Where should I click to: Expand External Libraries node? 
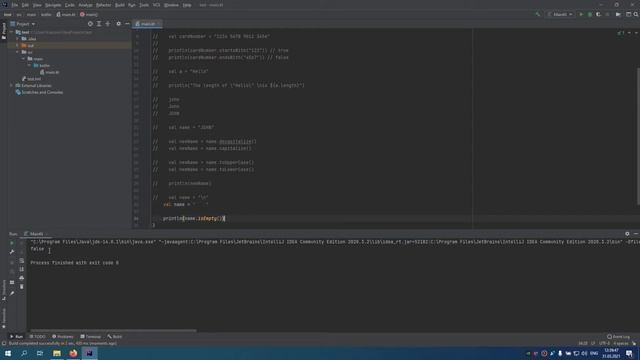coord(12,86)
